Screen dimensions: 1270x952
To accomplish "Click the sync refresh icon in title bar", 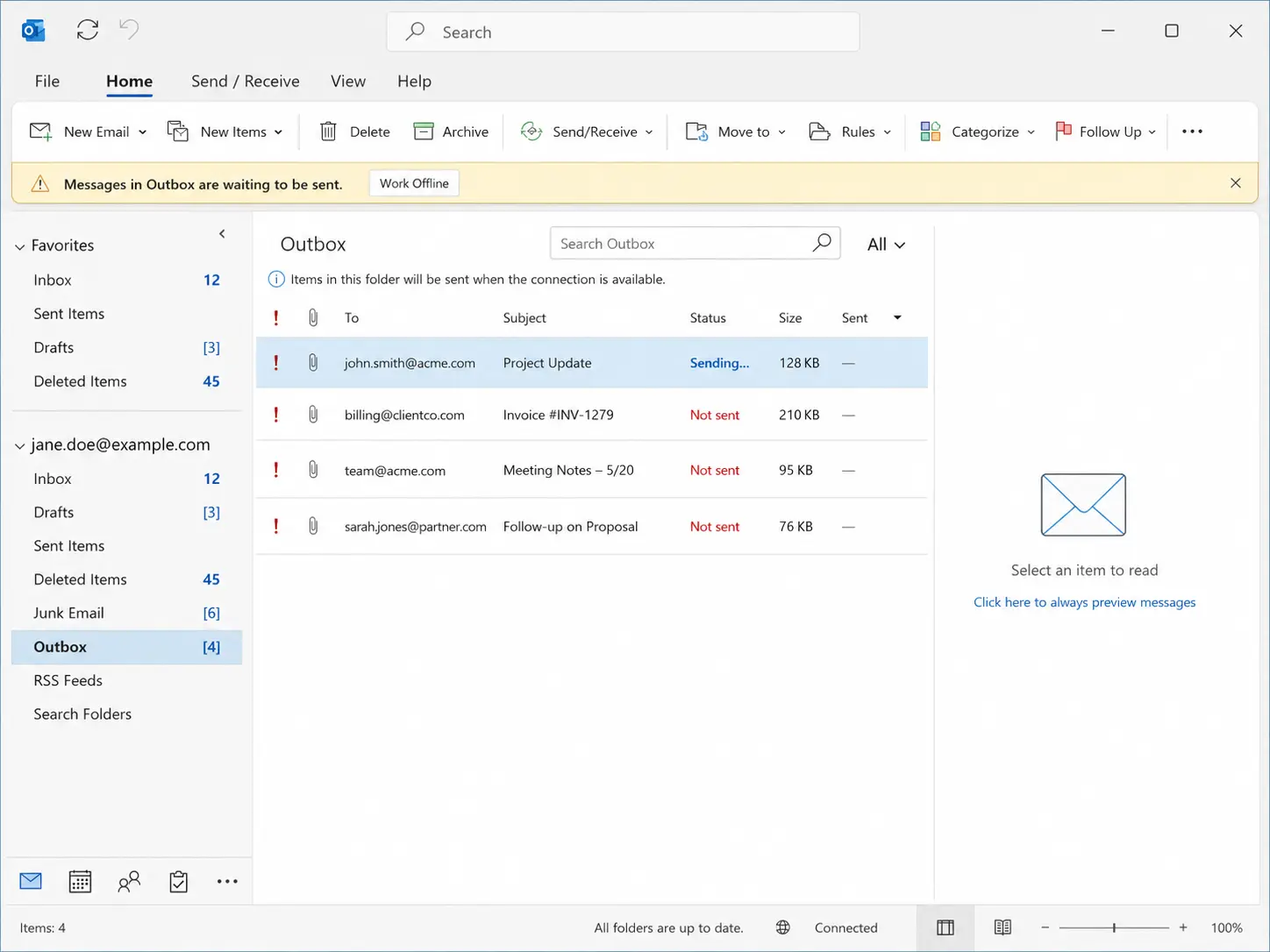I will pos(88,30).
